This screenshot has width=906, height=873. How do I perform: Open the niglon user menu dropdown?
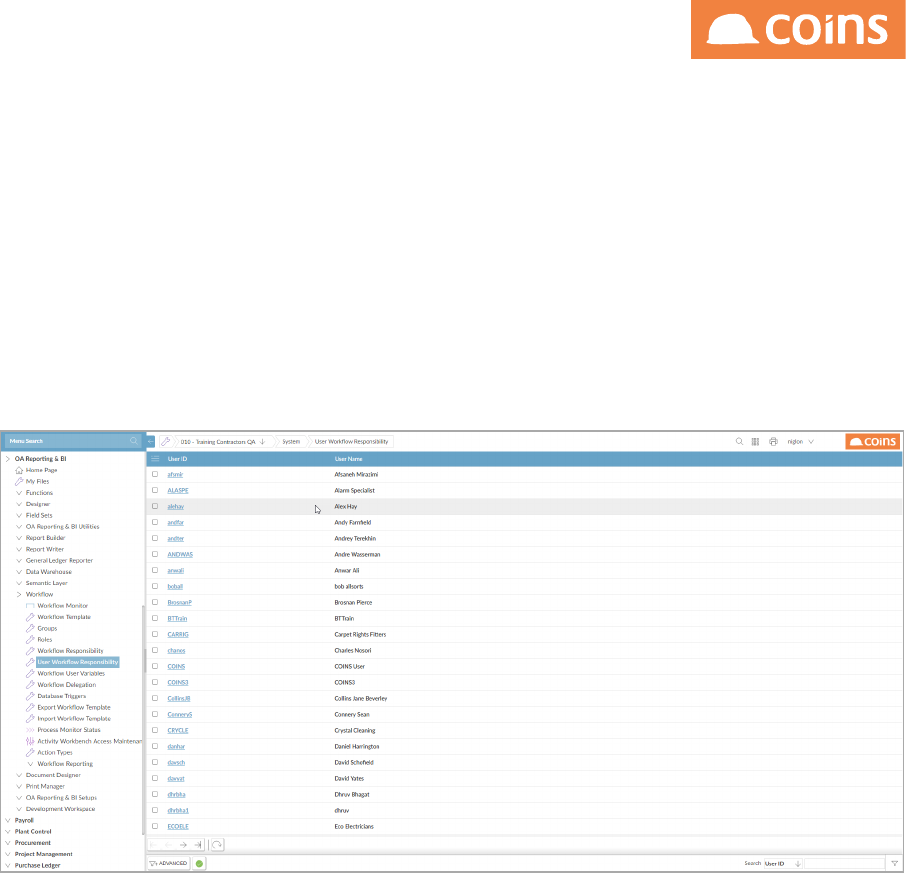point(801,441)
